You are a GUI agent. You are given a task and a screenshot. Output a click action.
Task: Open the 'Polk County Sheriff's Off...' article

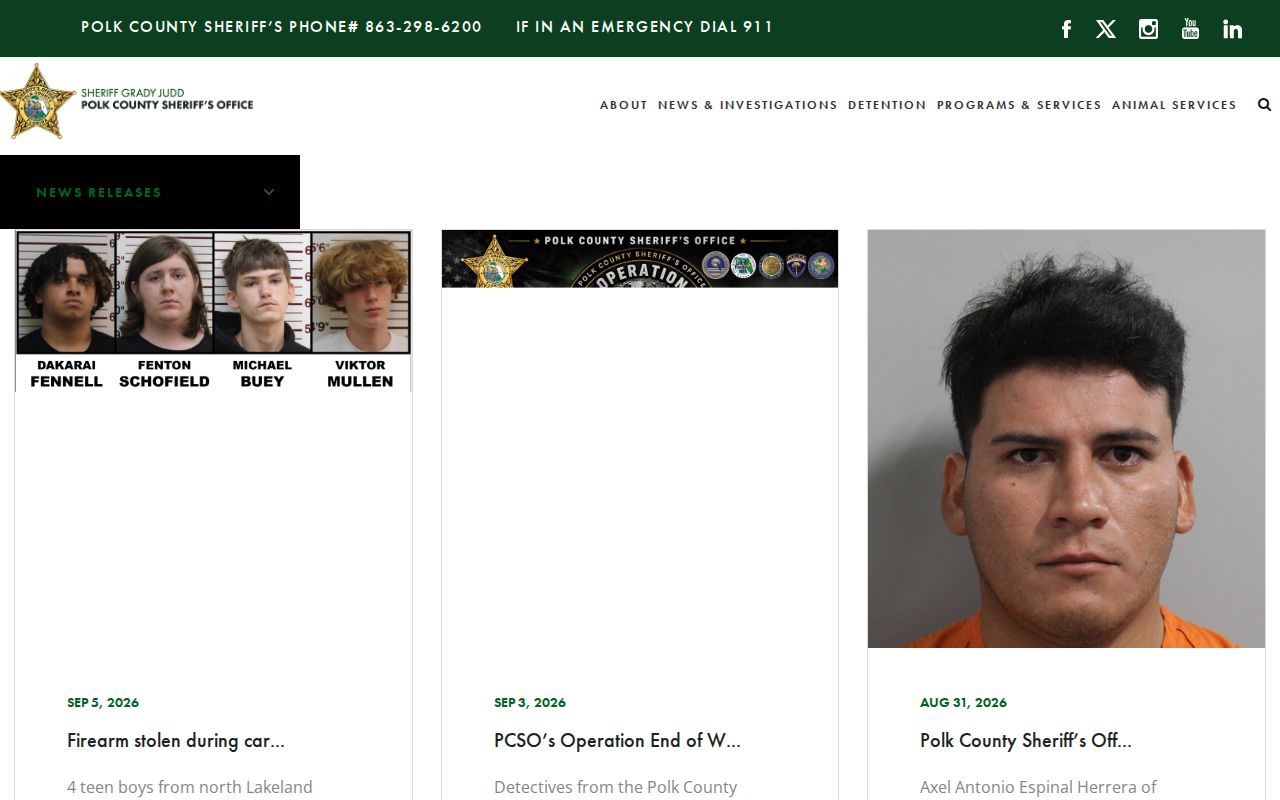(1026, 741)
